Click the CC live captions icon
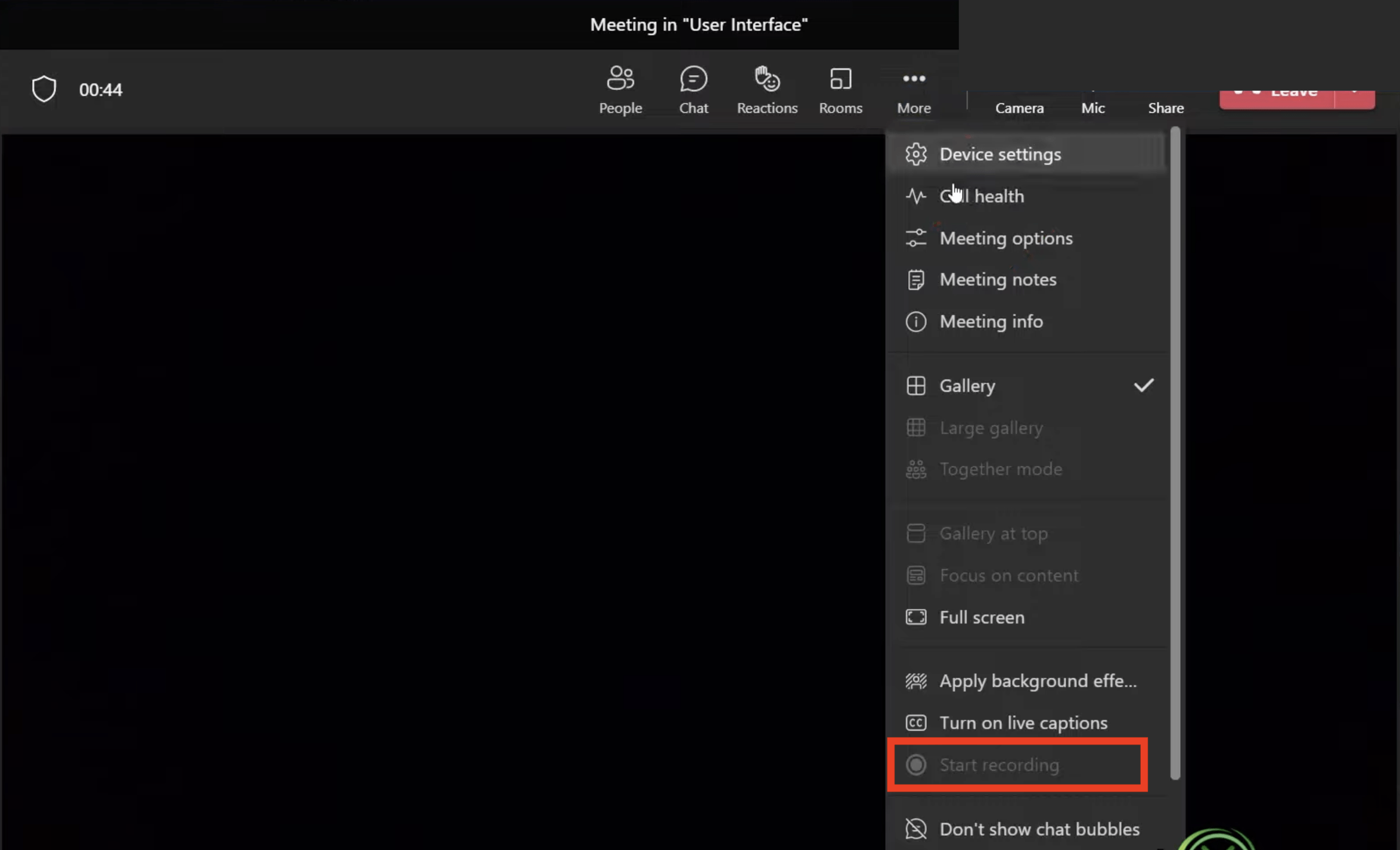Viewport: 1400px width, 850px height. [915, 722]
